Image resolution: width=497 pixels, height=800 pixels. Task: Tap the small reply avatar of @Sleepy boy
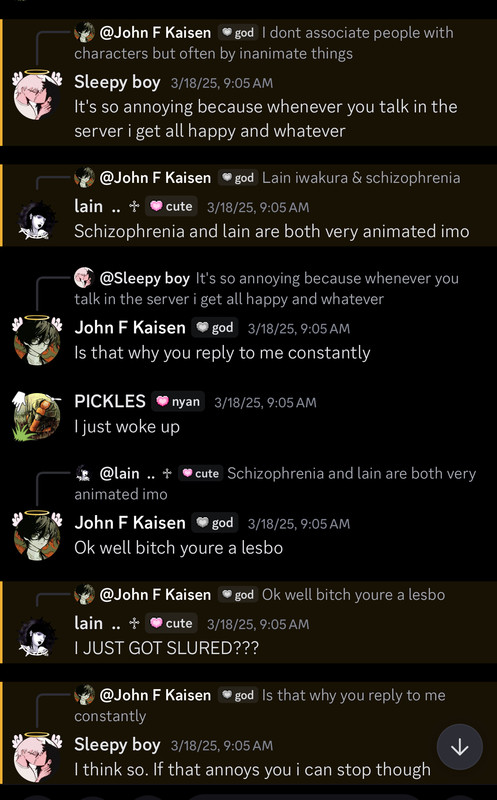[84, 278]
